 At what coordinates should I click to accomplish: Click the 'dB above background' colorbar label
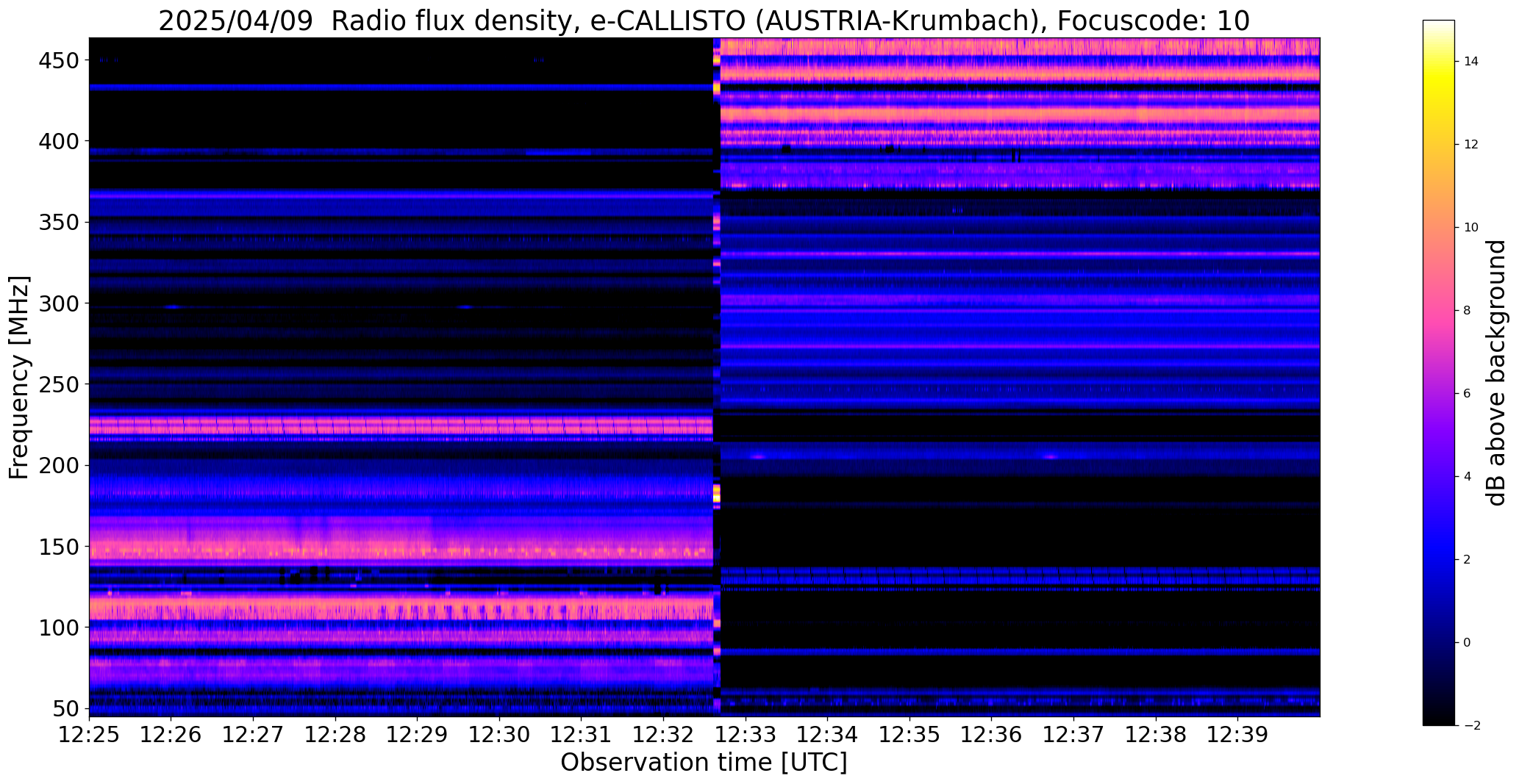[1496, 373]
